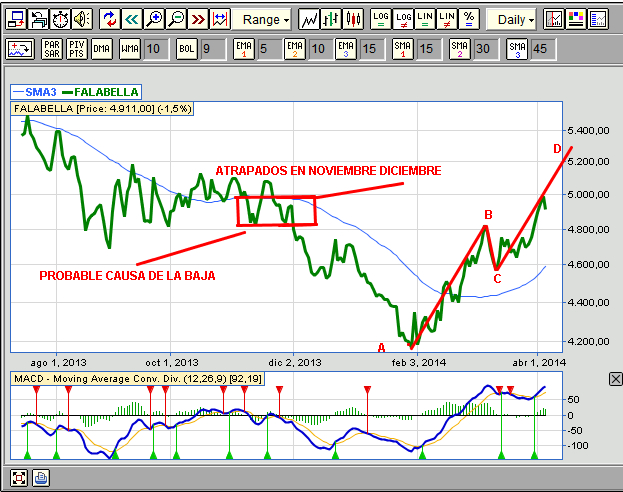The image size is (623, 492).
Task: Click the FALABELLA legend entry
Action: [101, 92]
